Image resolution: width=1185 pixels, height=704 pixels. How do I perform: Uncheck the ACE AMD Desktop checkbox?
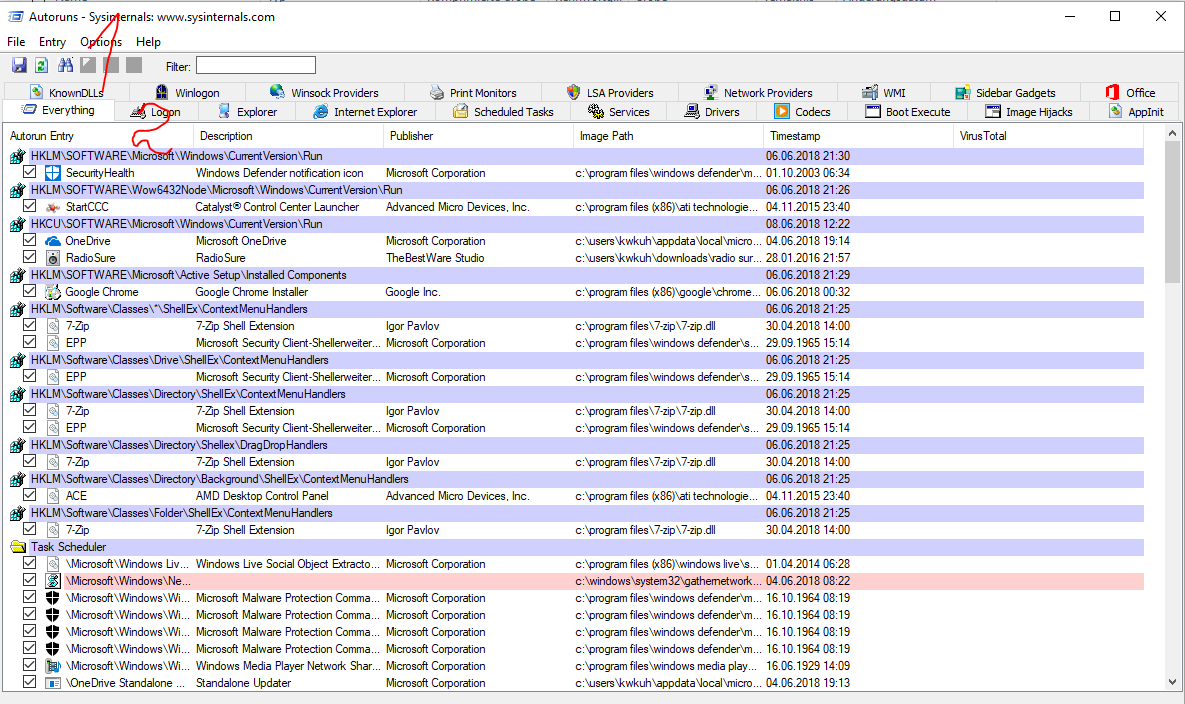coord(29,495)
